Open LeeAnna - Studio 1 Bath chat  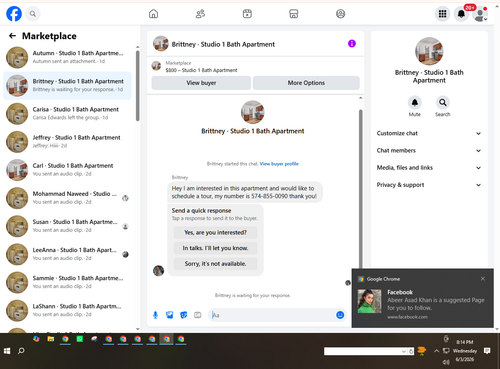pyautogui.click(x=67, y=254)
